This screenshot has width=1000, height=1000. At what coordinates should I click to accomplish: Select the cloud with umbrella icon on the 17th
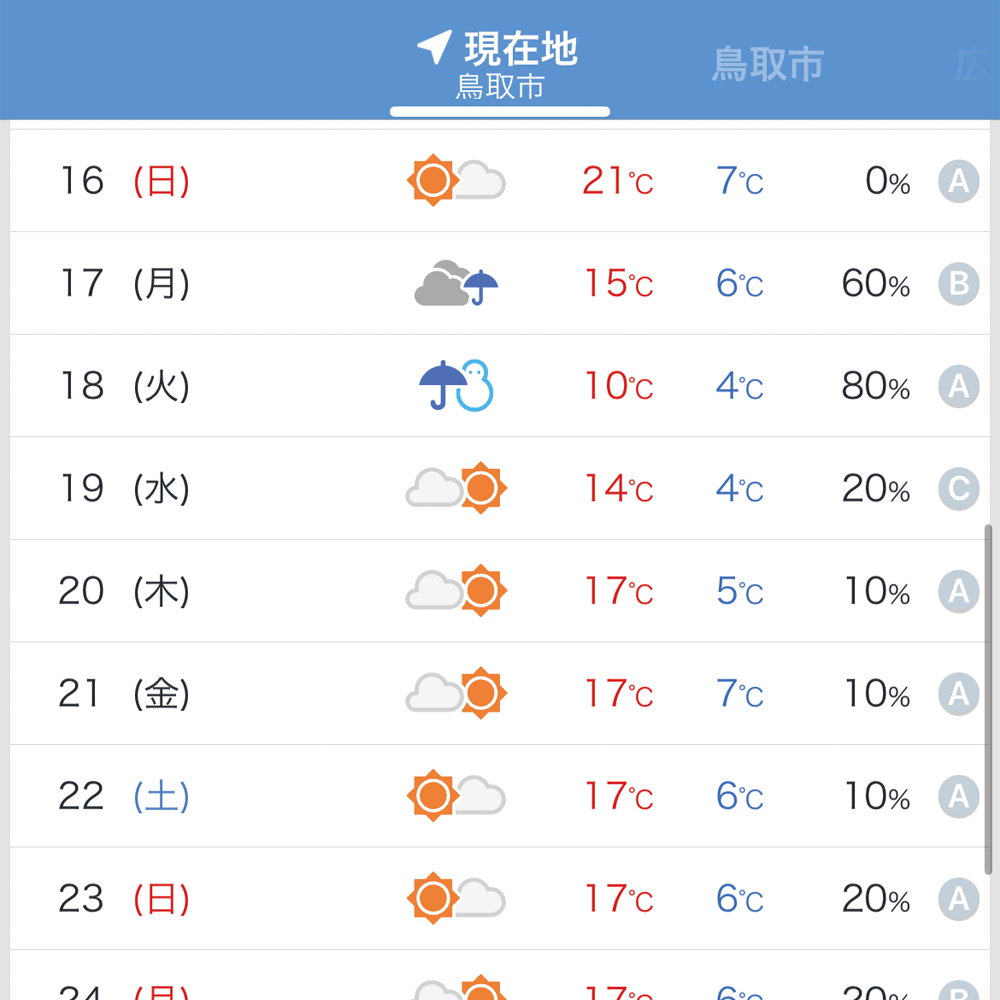pyautogui.click(x=456, y=282)
